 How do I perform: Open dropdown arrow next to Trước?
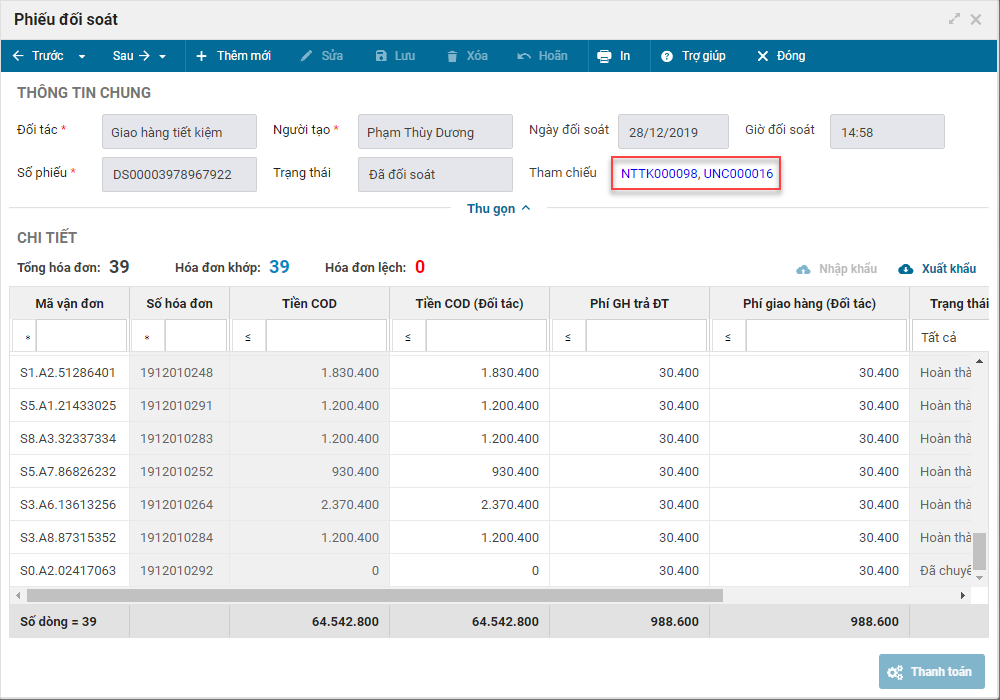82,57
